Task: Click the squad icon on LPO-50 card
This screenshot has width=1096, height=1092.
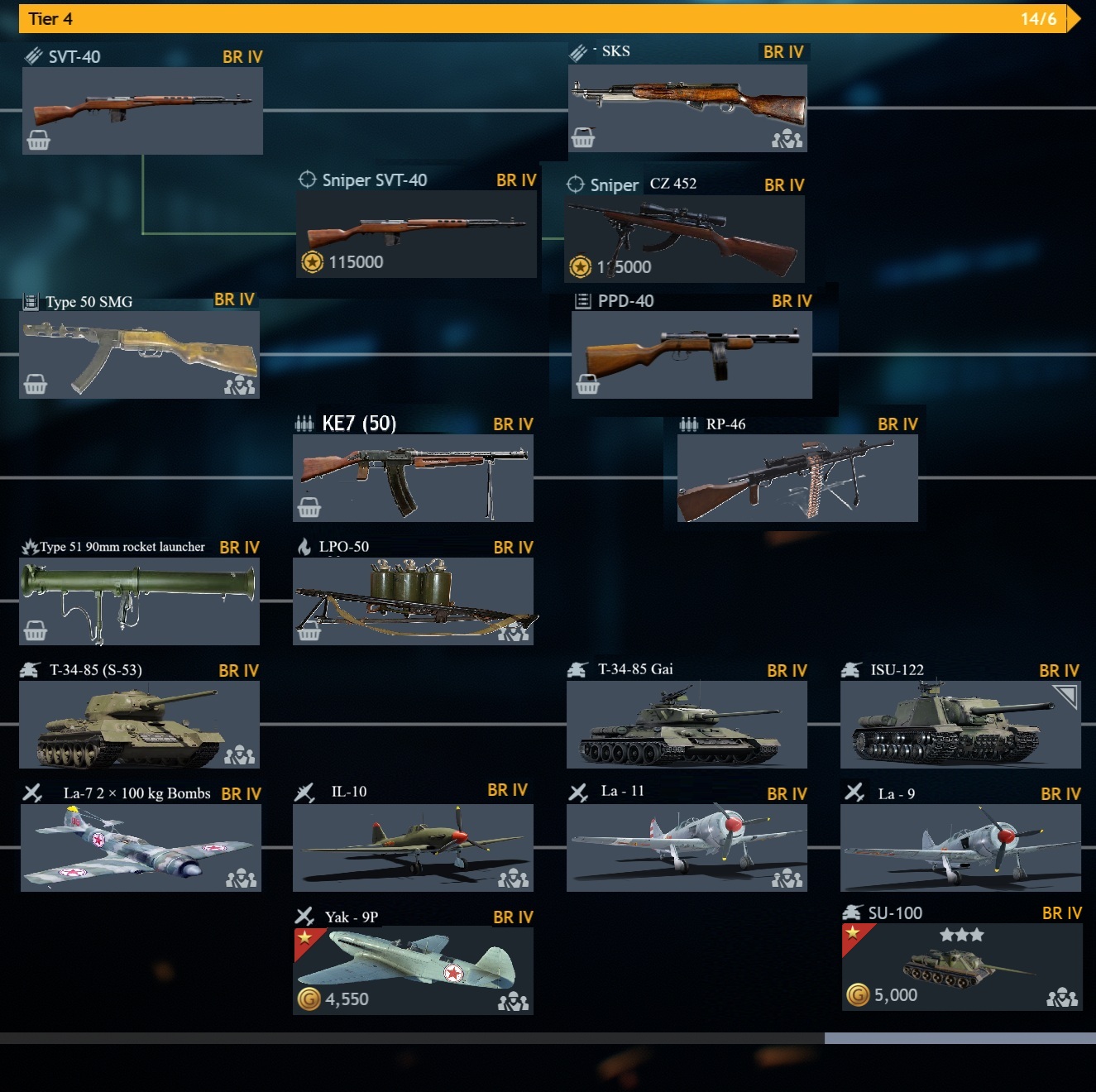Action: tap(513, 633)
